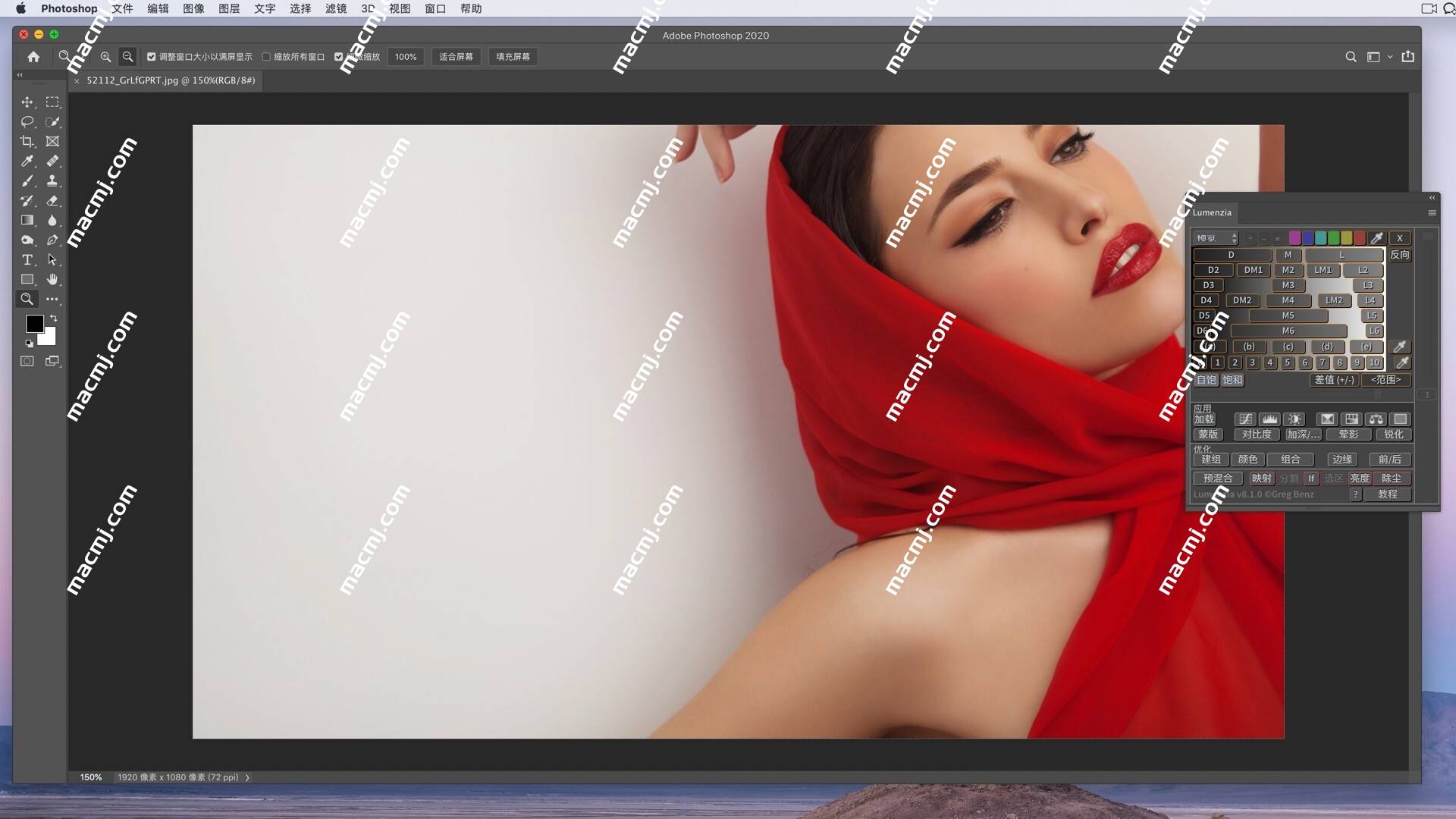
Task: Select the Path Selection tool
Action: click(52, 260)
